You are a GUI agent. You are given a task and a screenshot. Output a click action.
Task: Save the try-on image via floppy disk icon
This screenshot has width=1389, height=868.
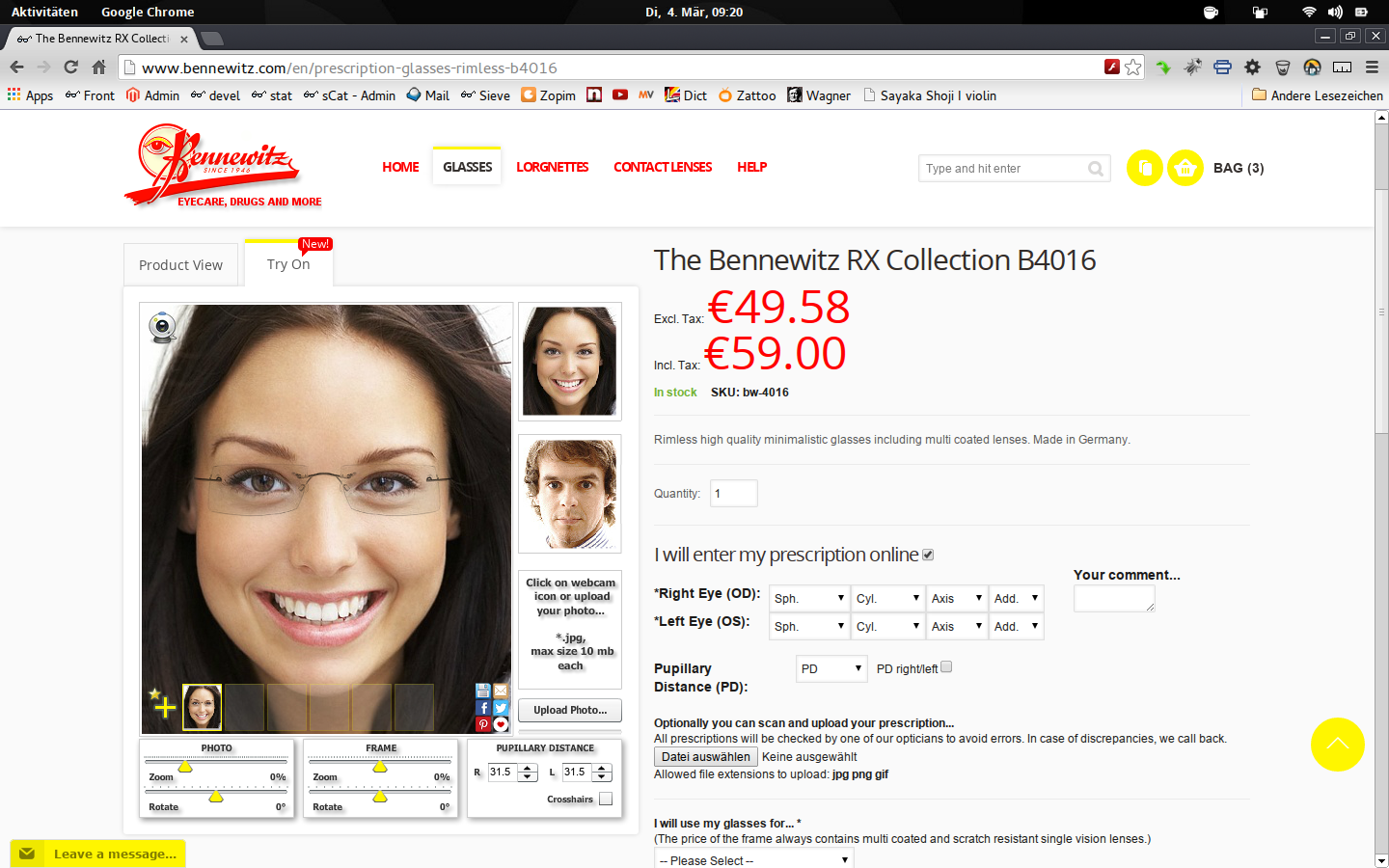click(482, 690)
